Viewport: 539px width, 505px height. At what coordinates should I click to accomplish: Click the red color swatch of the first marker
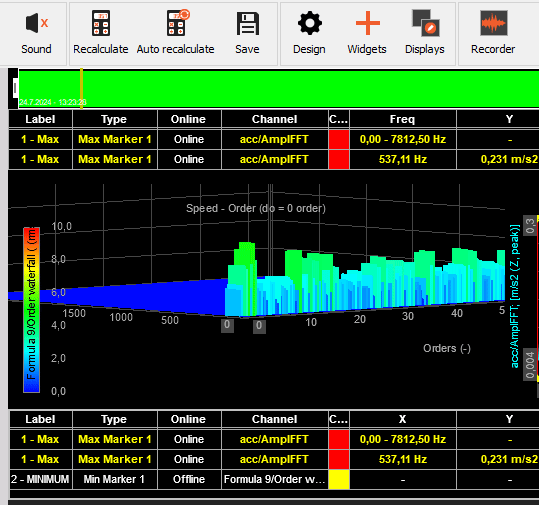click(339, 139)
